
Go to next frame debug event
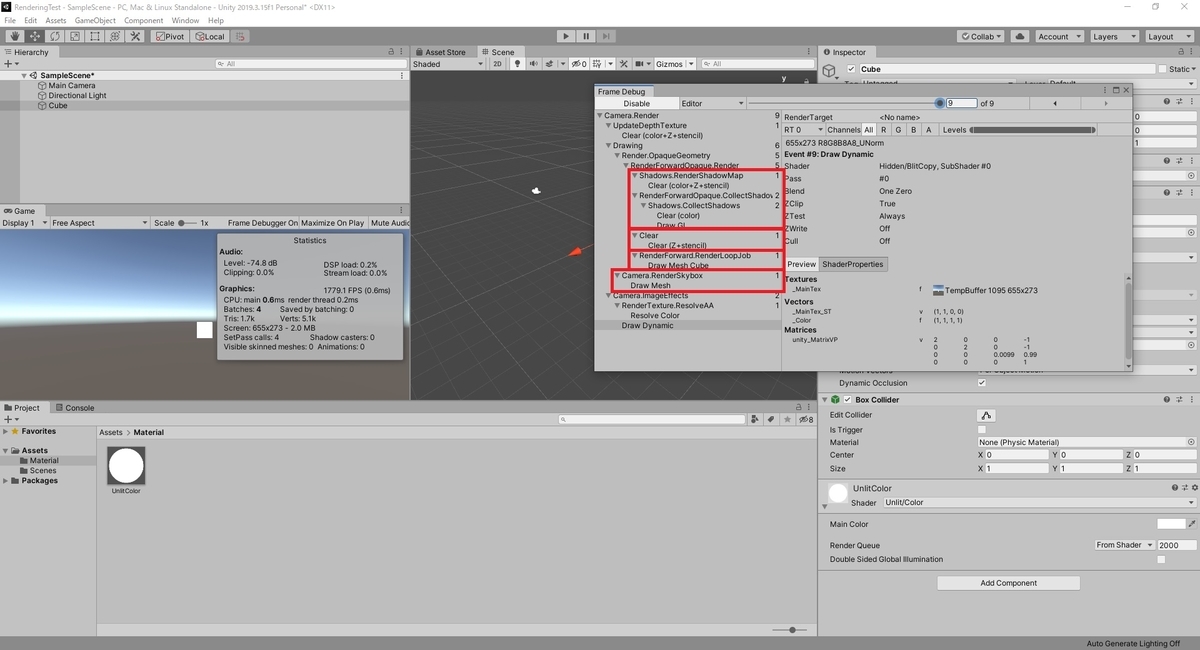1105,103
